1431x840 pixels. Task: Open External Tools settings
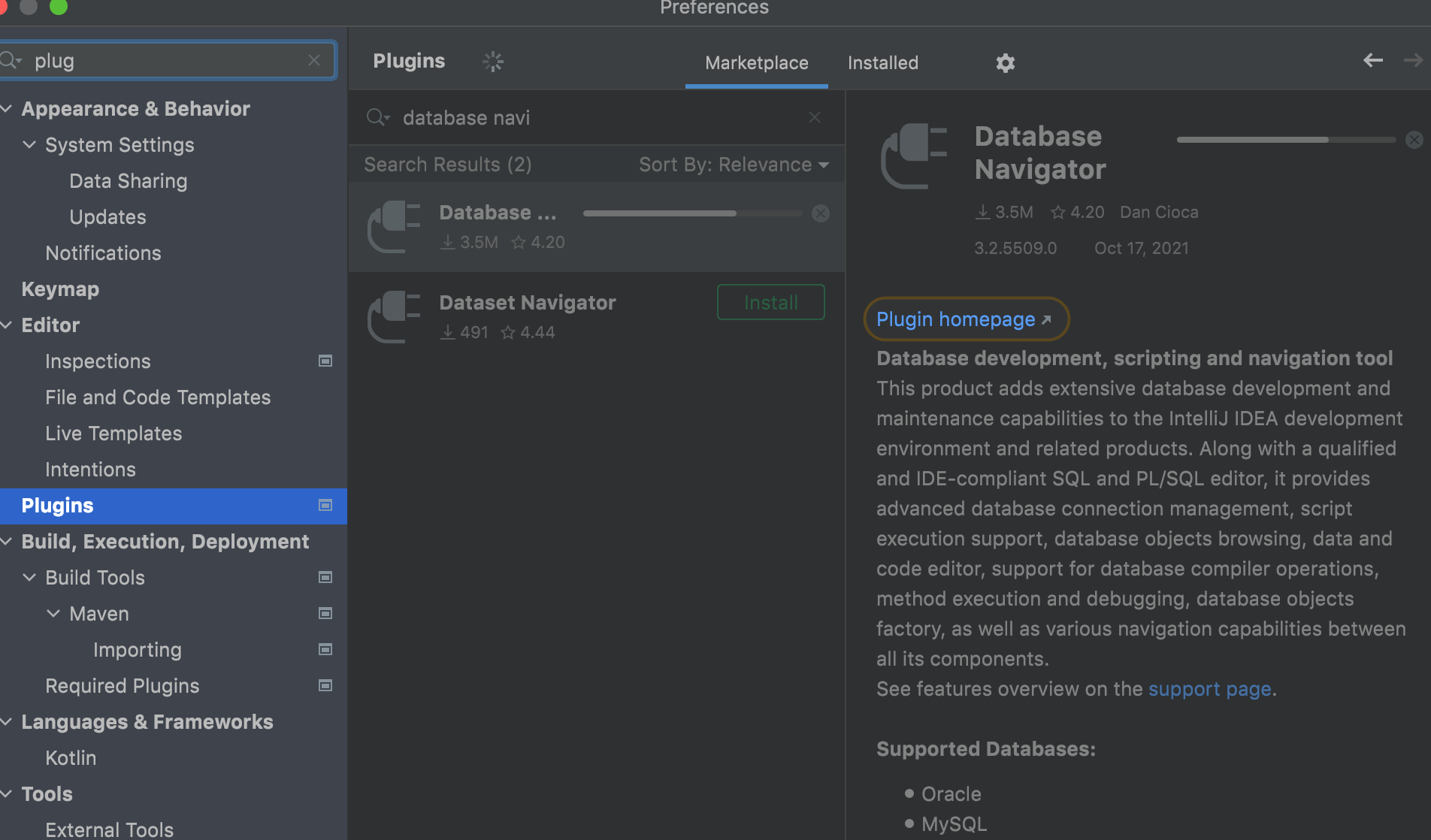[x=109, y=829]
